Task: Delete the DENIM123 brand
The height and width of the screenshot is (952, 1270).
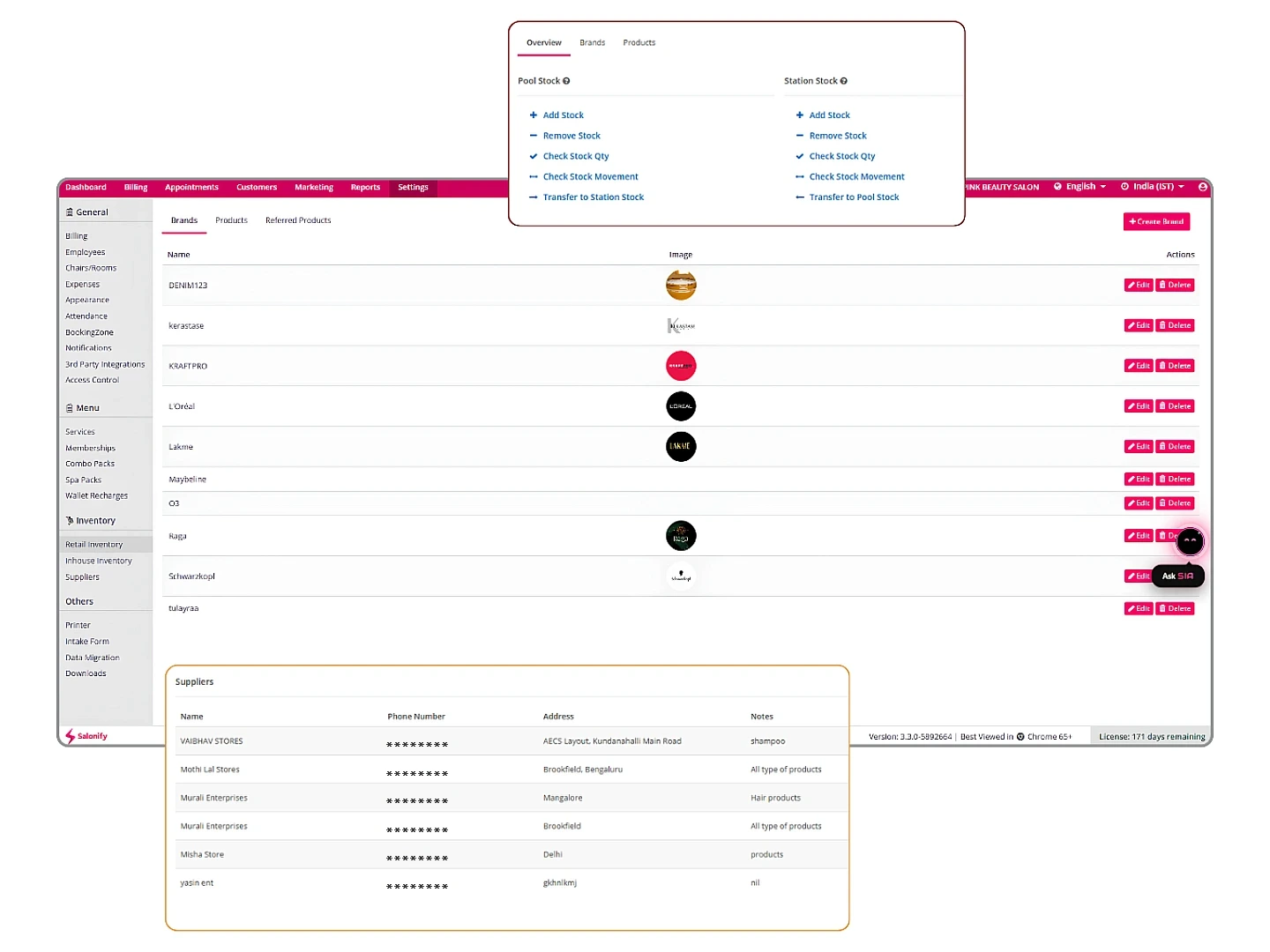Action: [x=1176, y=286]
